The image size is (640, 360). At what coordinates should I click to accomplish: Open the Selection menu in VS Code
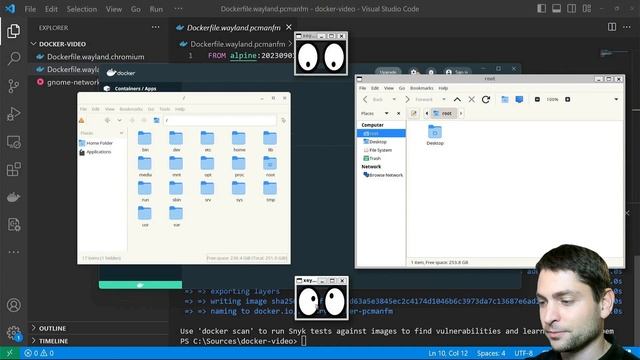tap(82, 9)
